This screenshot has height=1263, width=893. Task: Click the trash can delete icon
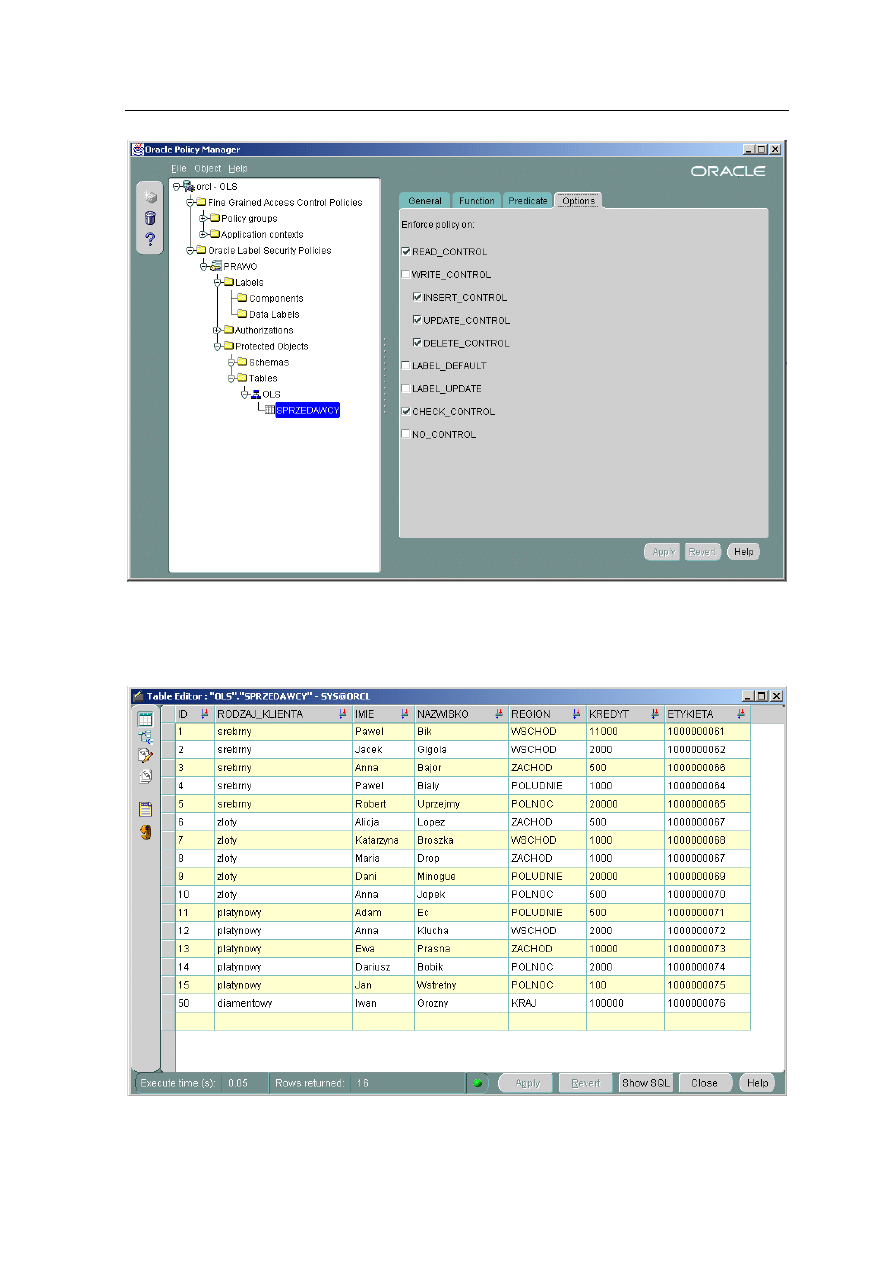pyautogui.click(x=150, y=218)
